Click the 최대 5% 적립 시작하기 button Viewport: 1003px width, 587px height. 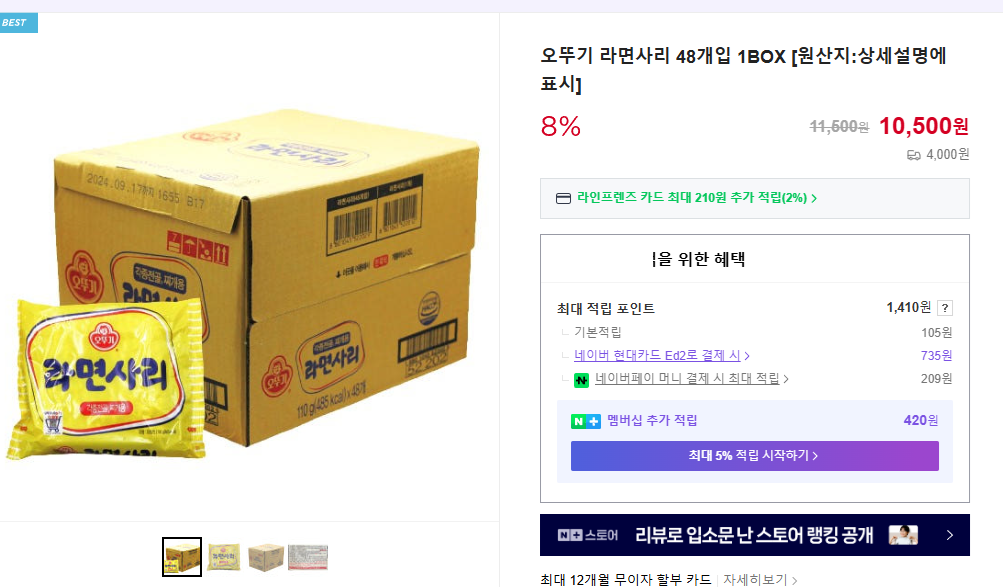[754, 456]
